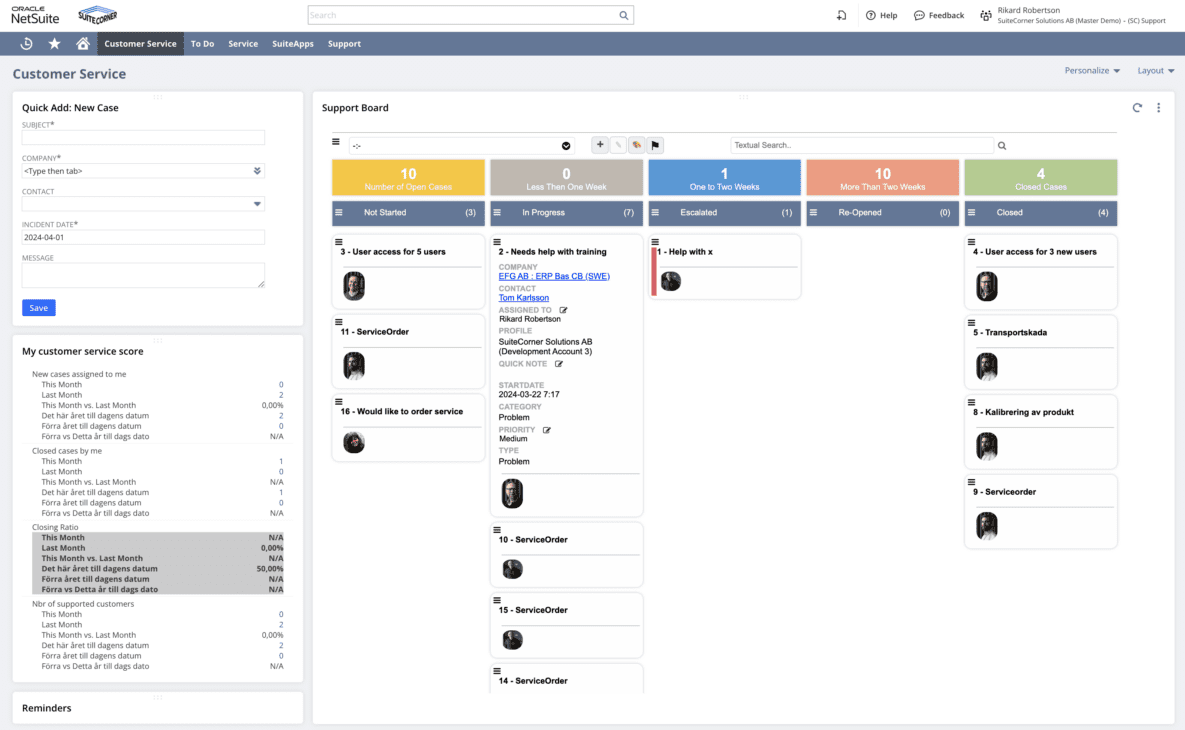The width and height of the screenshot is (1185, 730).
Task: Open EFG AB : ERP Bas CB link
Action: [554, 277]
